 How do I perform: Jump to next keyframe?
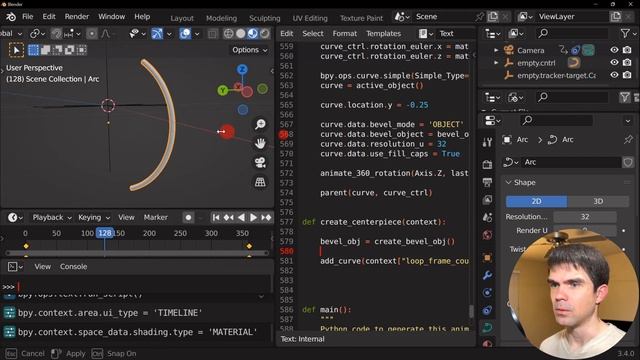click(266, 218)
